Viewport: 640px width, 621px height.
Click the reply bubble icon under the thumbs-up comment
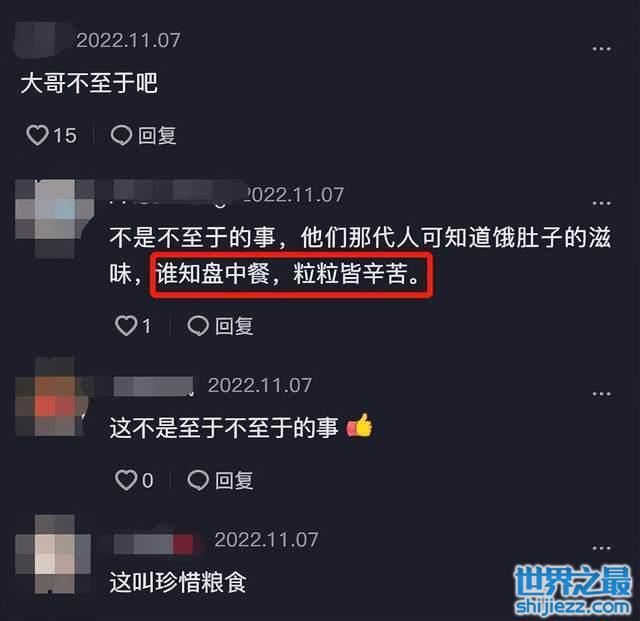coord(198,480)
